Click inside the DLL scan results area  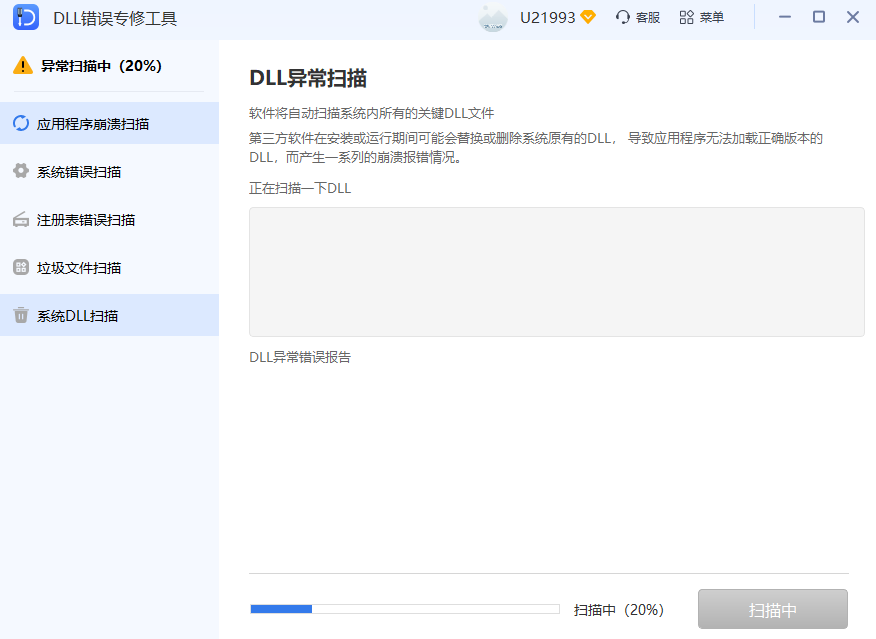[556, 271]
